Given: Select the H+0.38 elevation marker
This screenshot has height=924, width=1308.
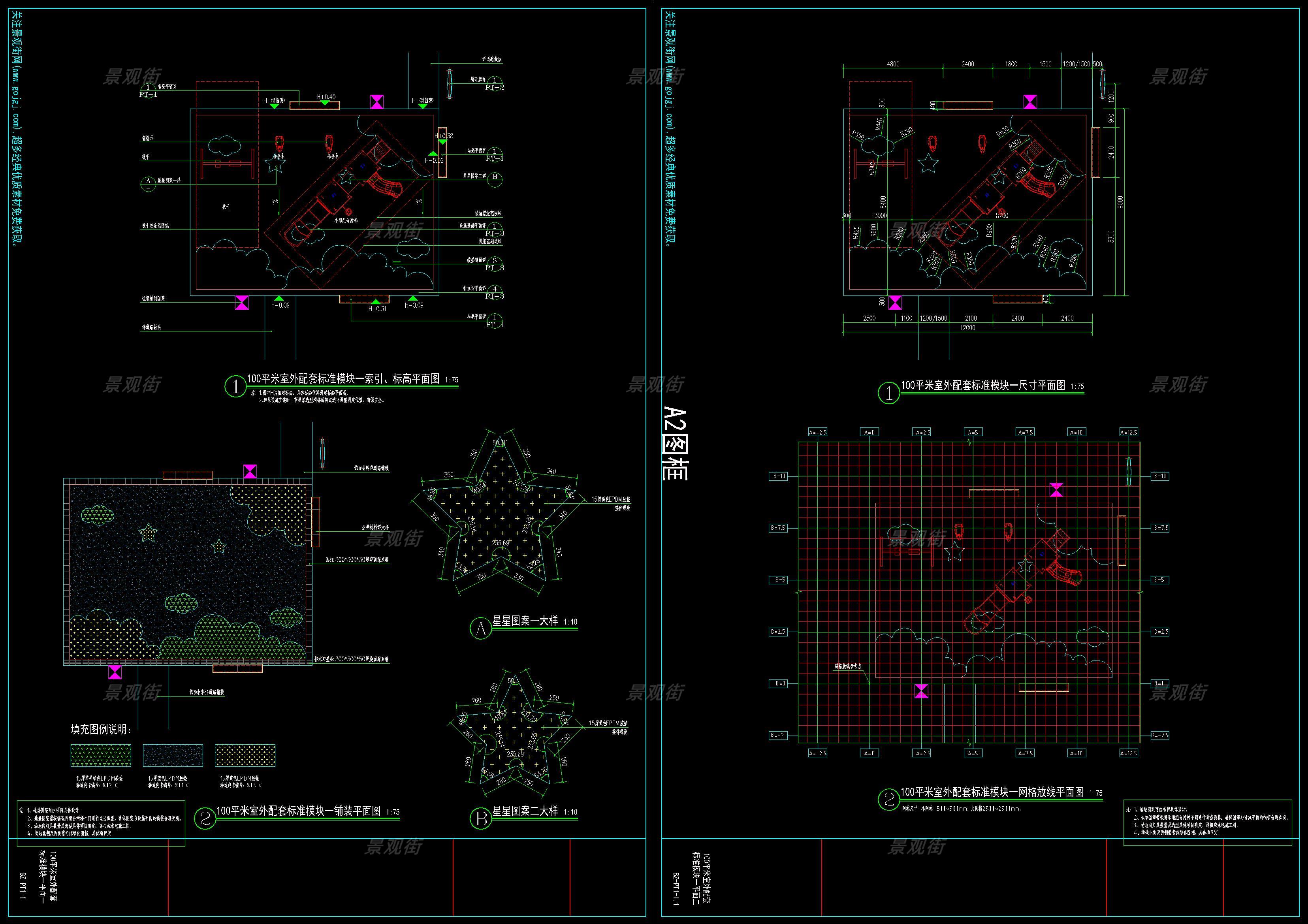Looking at the screenshot, I should pos(444,136).
